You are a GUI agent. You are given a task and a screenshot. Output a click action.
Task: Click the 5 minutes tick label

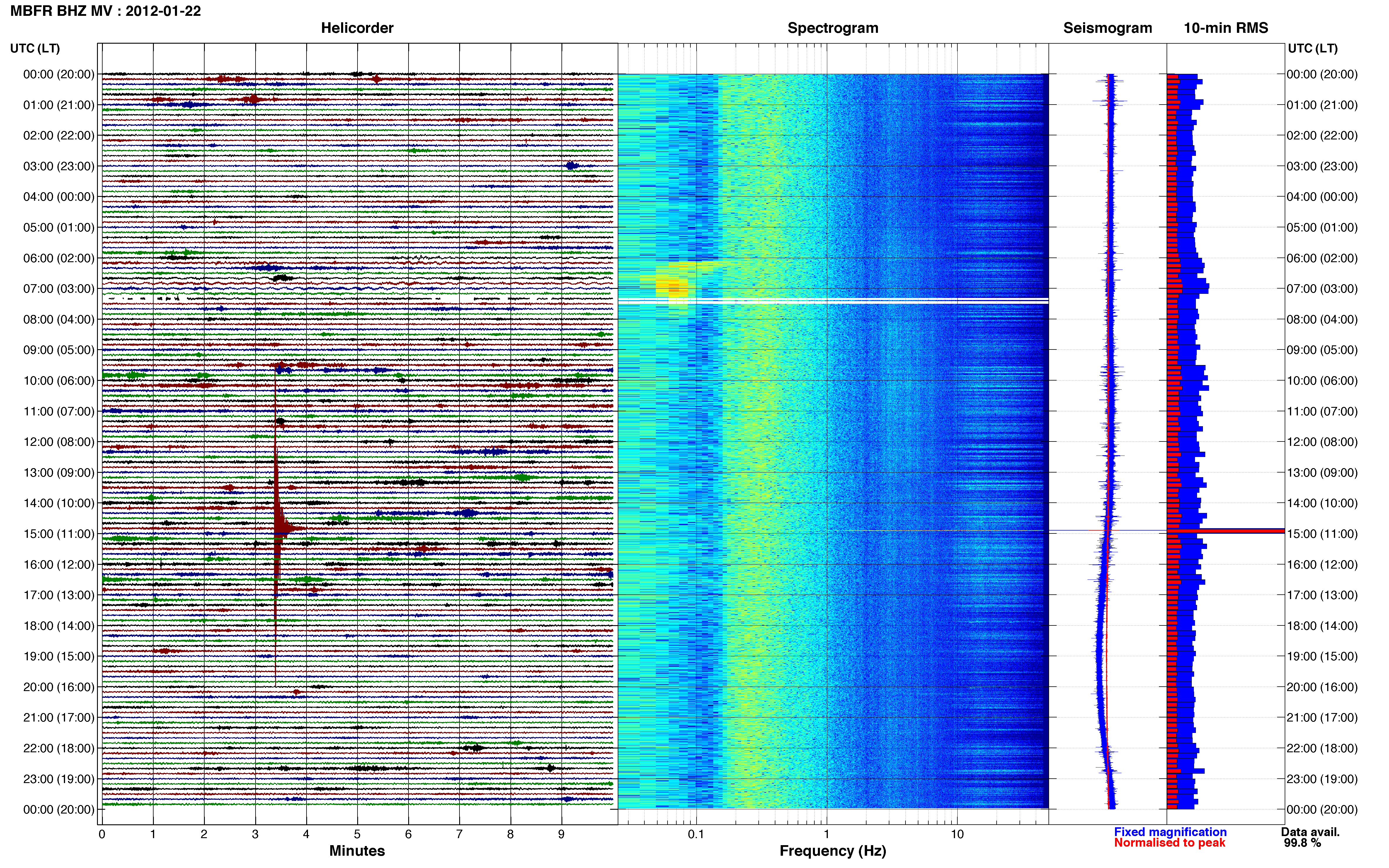click(x=357, y=834)
